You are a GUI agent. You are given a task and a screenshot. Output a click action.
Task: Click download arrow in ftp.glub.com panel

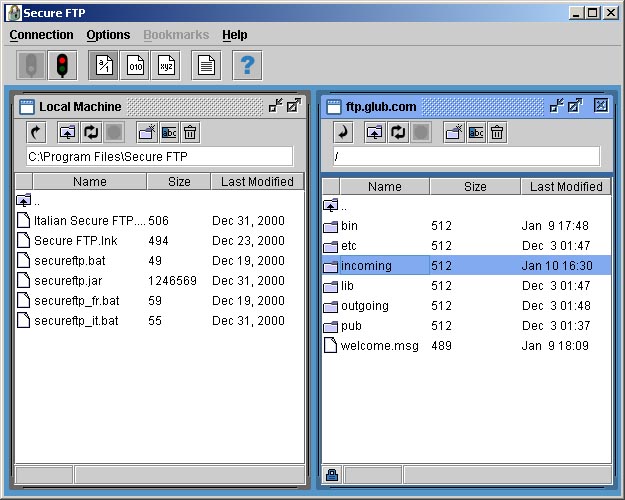click(x=343, y=132)
